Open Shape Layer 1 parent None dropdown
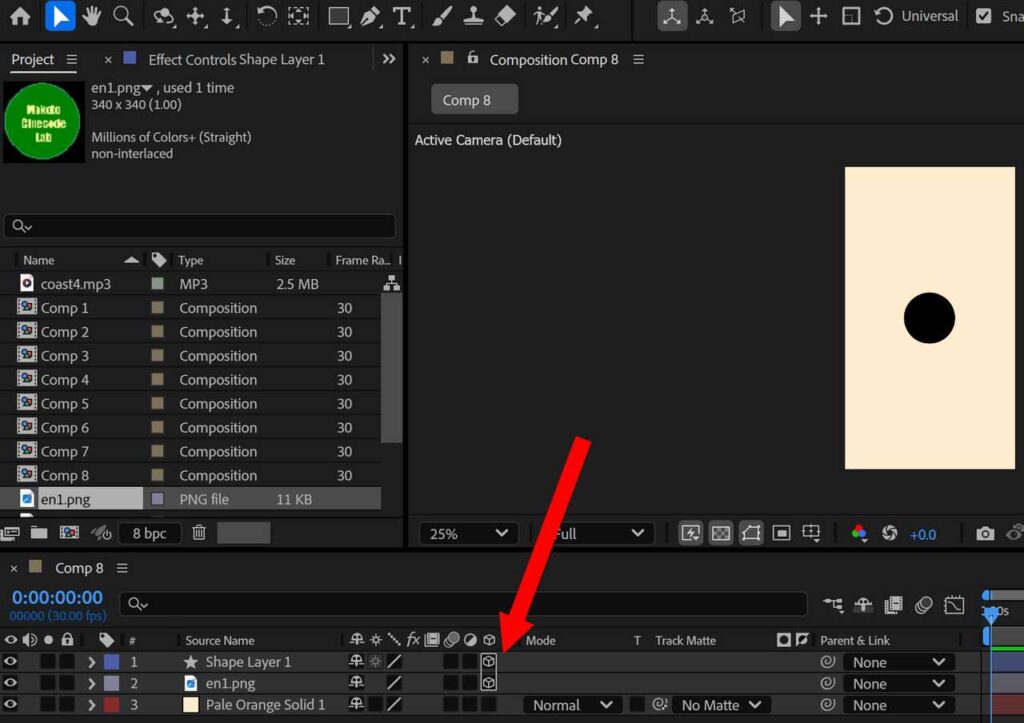The height and width of the screenshot is (723, 1024). click(x=899, y=662)
